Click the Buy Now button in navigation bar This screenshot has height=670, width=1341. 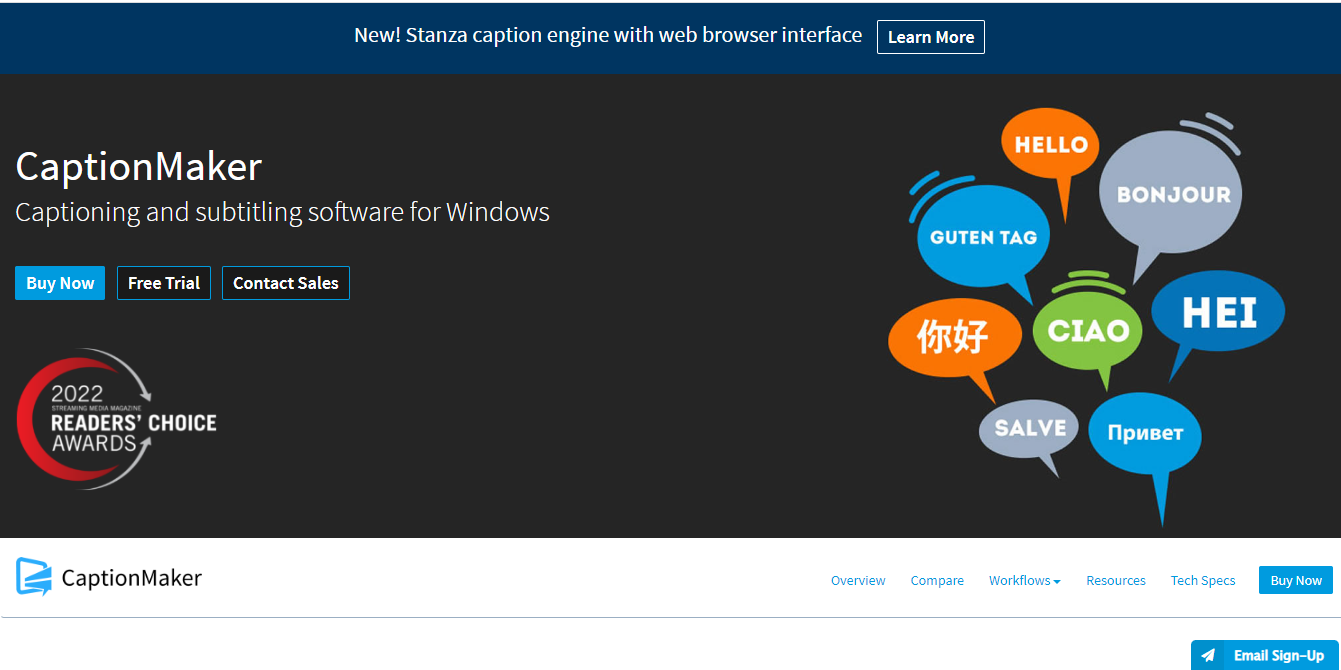click(x=1296, y=580)
